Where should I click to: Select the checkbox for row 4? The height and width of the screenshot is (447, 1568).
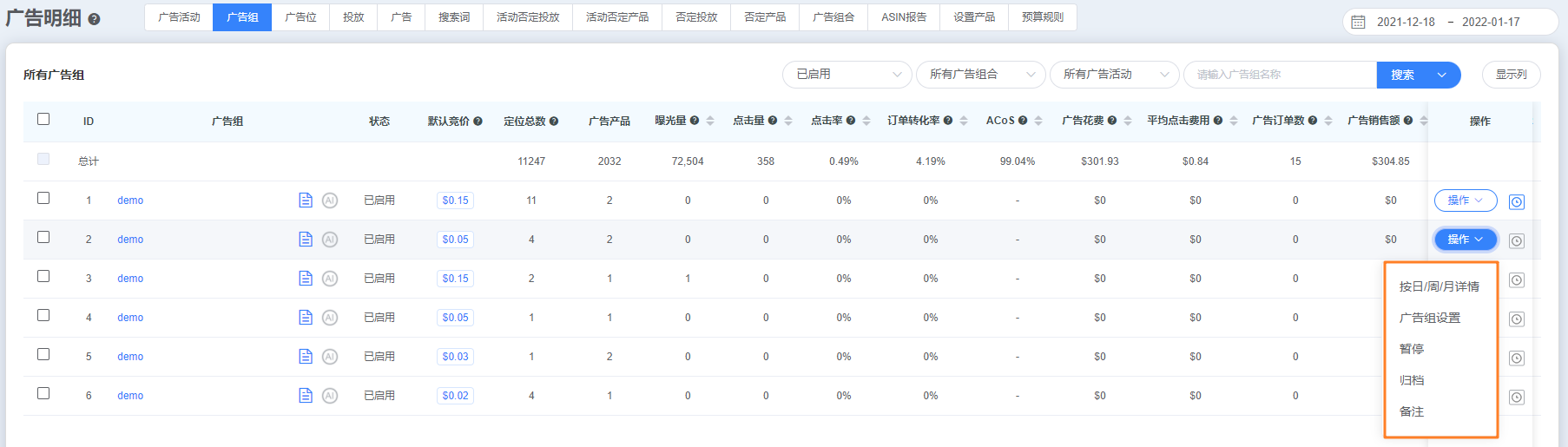(43, 315)
